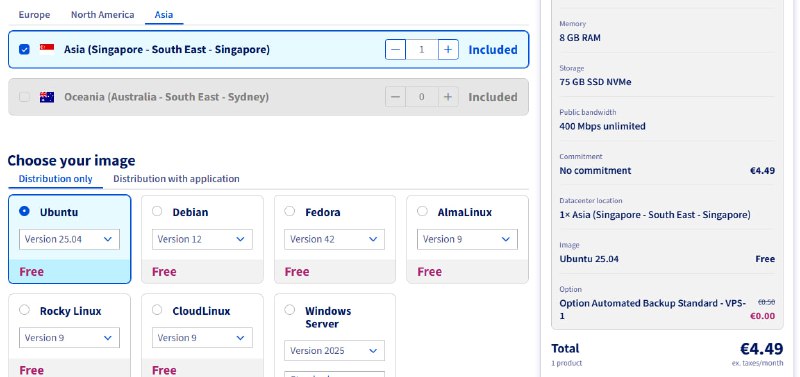800x377 pixels.
Task: Choose the Windows Server radio button
Action: pyautogui.click(x=289, y=310)
